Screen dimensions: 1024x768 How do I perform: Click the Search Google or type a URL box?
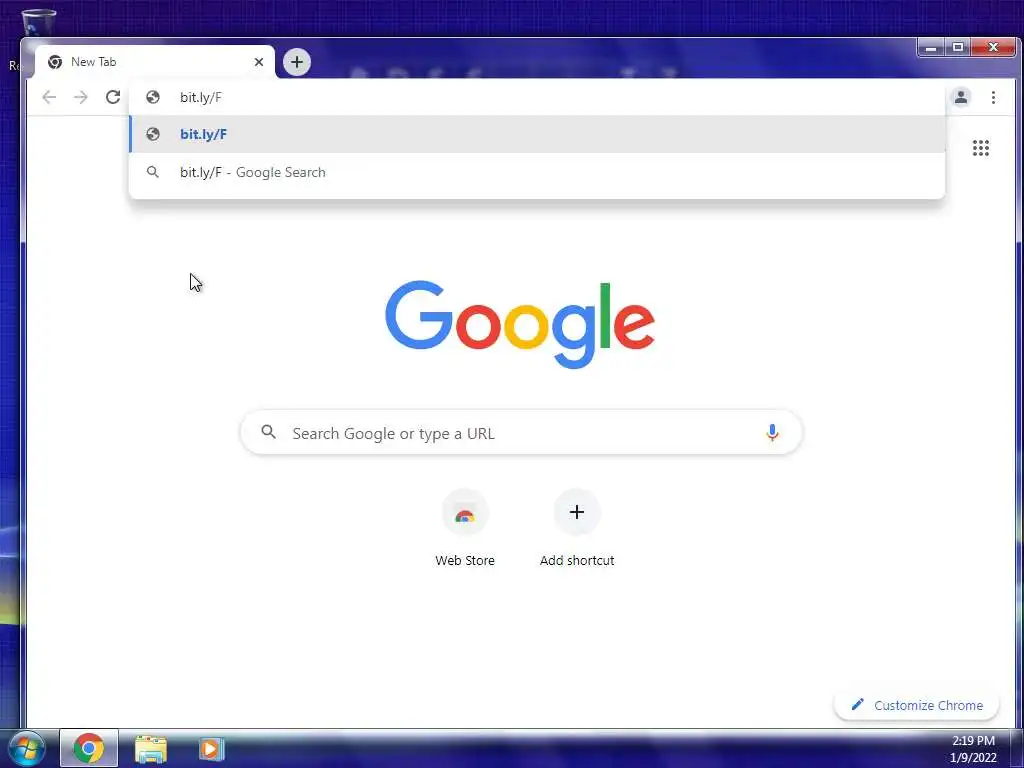click(521, 432)
